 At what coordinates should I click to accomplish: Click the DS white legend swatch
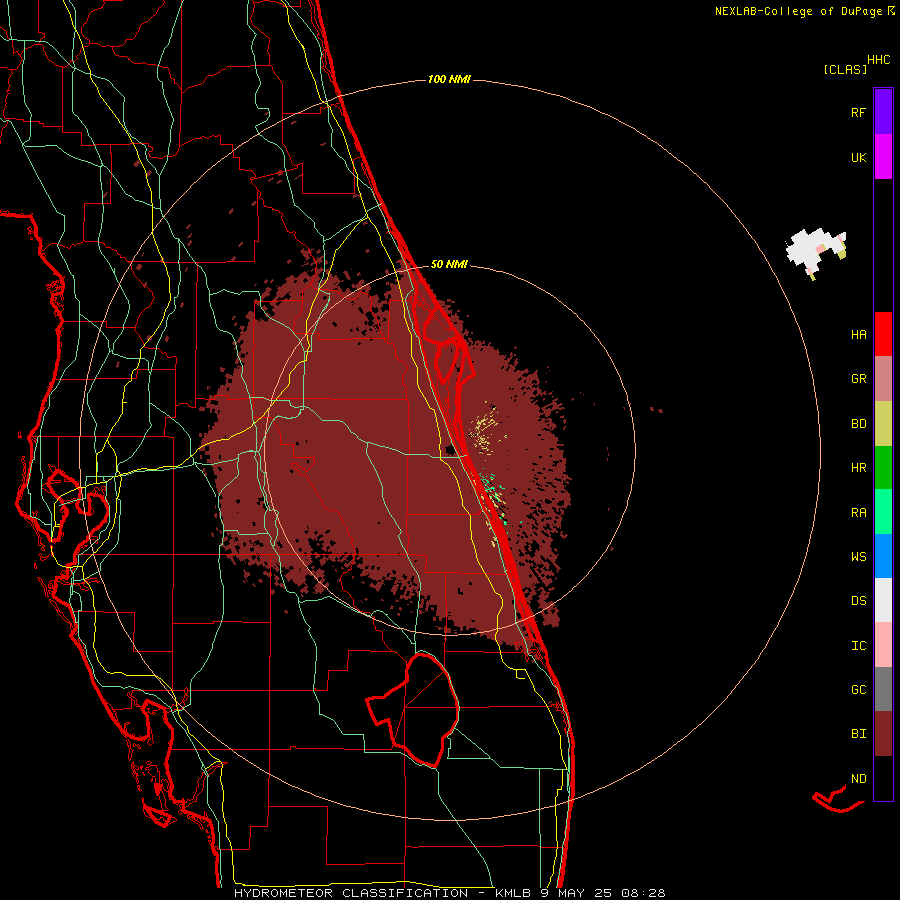(883, 600)
